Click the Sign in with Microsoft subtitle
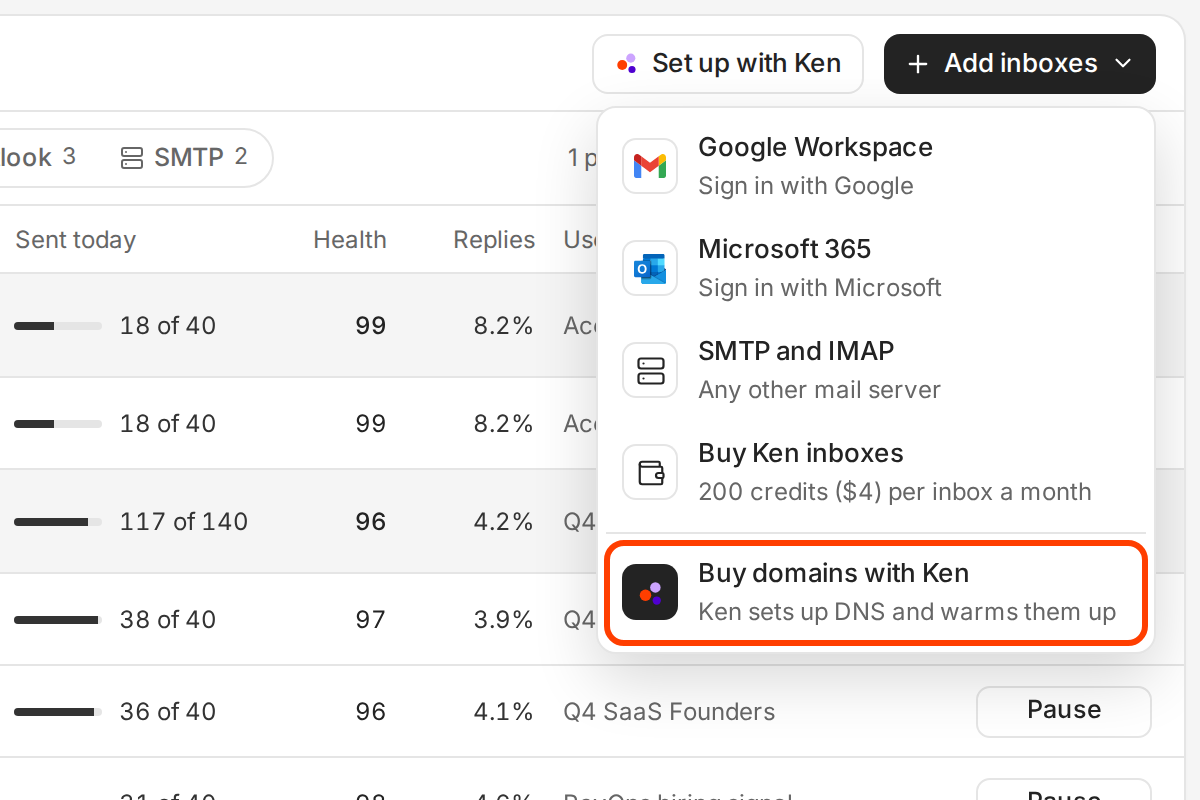The height and width of the screenshot is (800, 1200). coord(820,288)
